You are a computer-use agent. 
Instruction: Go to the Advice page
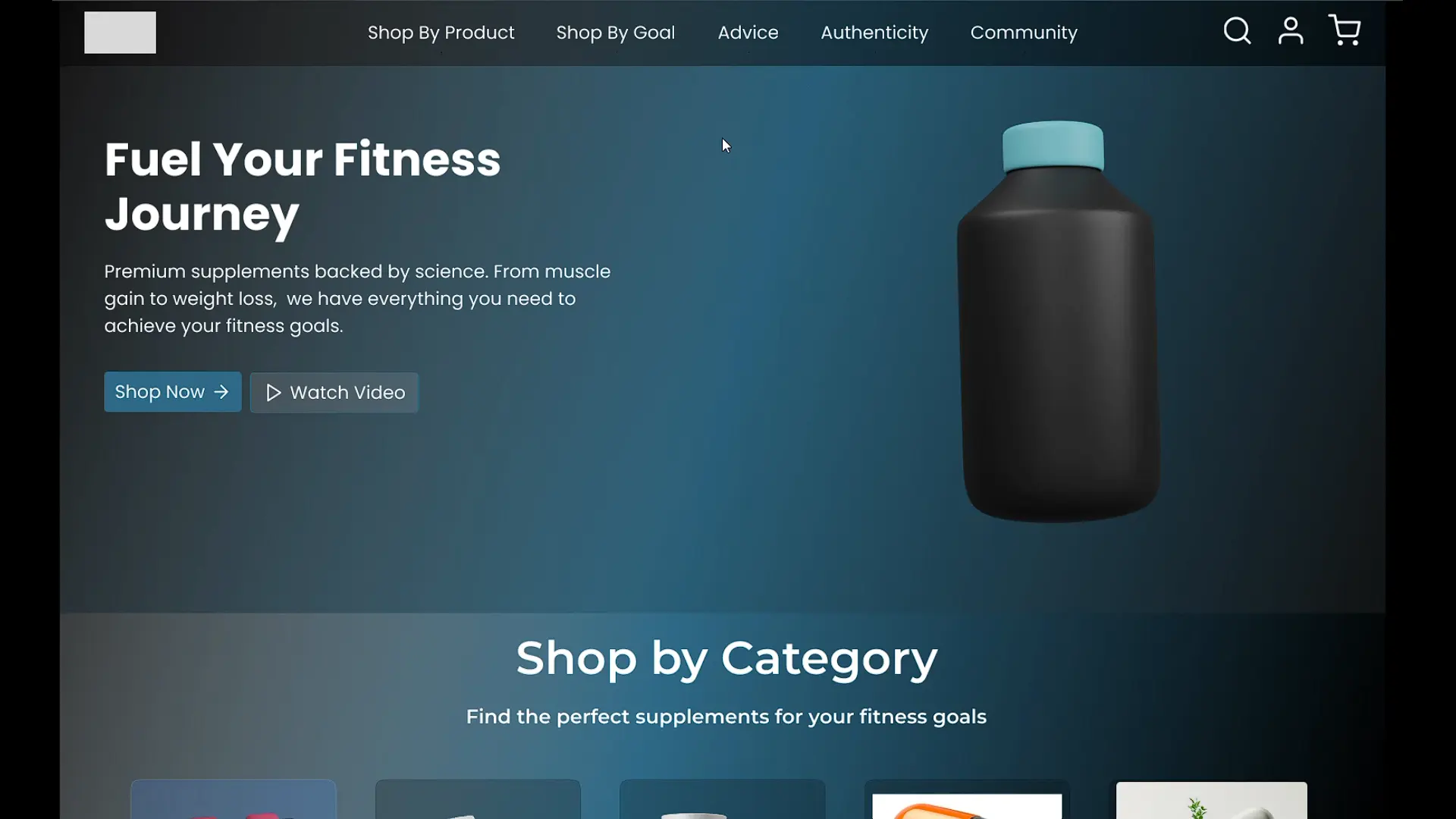pyautogui.click(x=748, y=33)
